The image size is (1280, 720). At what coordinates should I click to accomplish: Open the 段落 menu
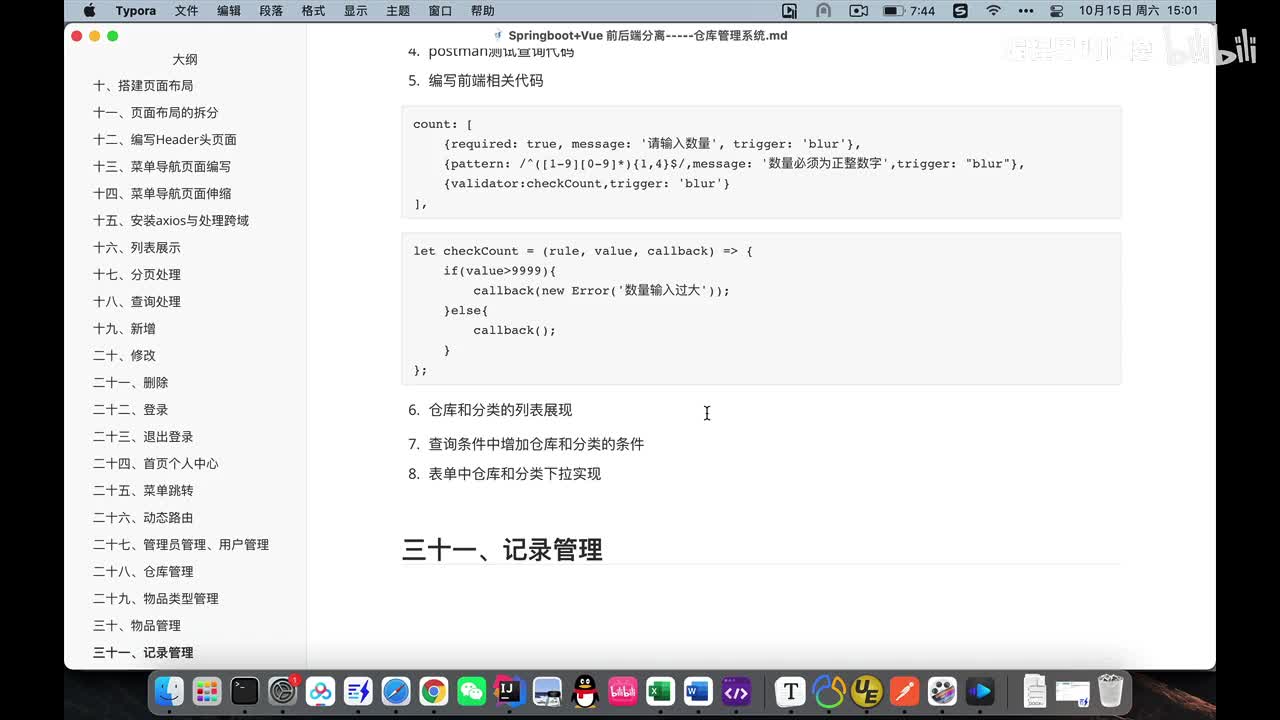[x=271, y=11]
